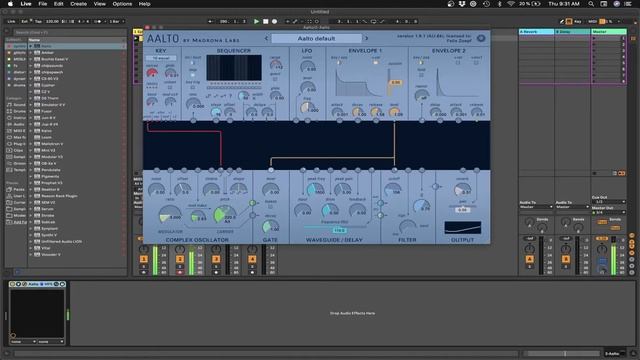Click the LFO freq dial
640x360 pixels.
point(307,107)
